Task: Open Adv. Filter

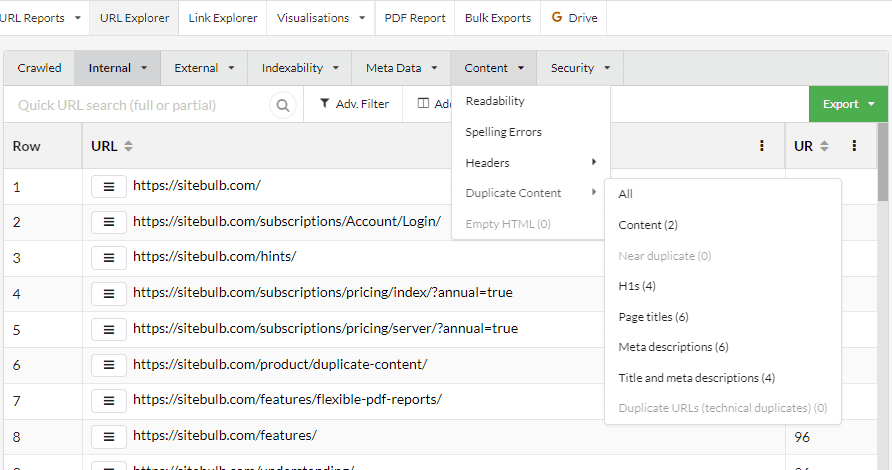Action: click(x=354, y=104)
